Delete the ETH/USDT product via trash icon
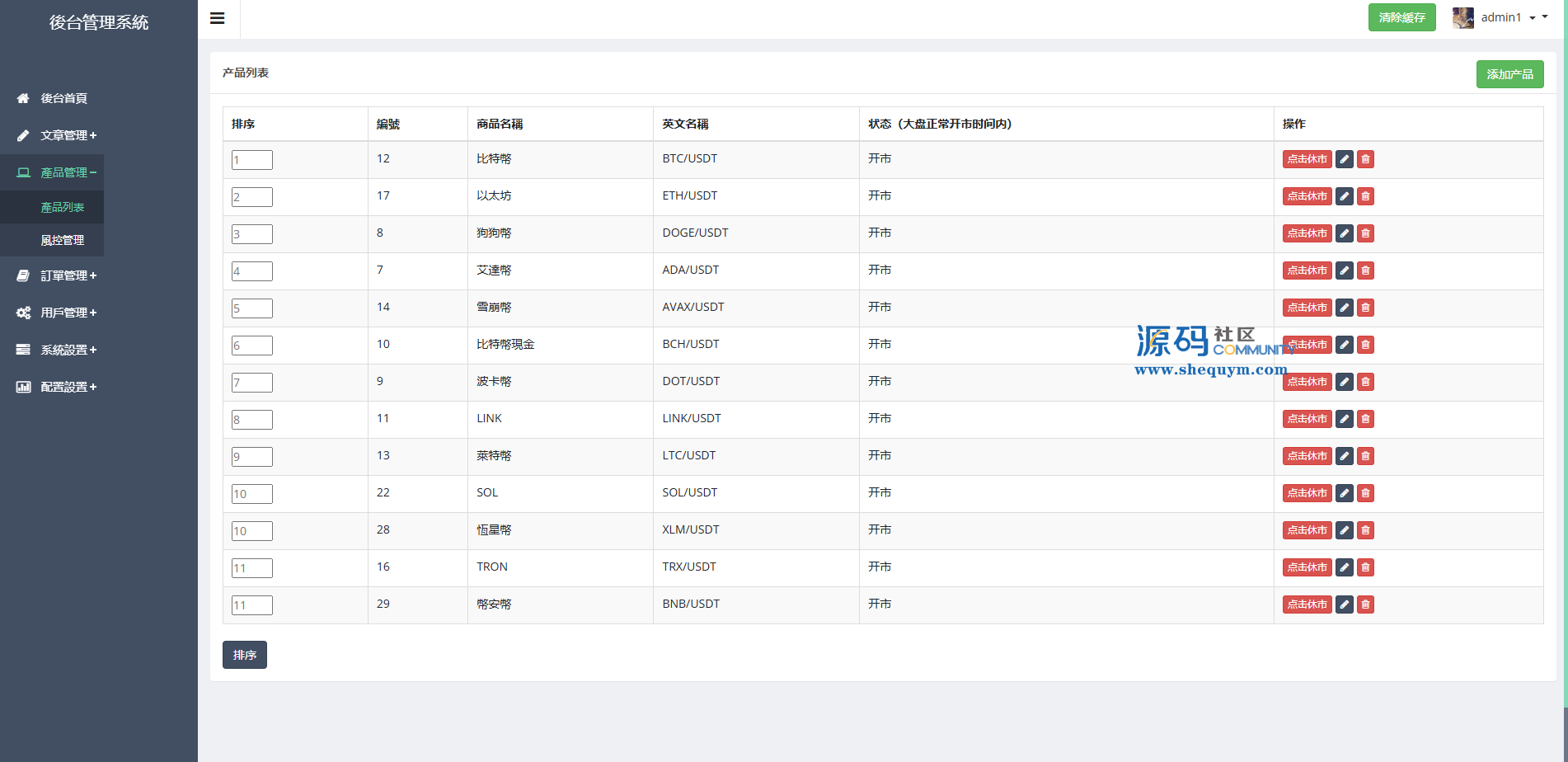 (x=1365, y=196)
